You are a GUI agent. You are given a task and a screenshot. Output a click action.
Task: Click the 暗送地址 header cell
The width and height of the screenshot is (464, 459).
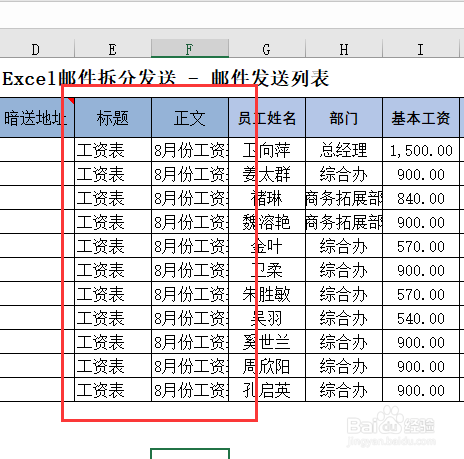[36, 118]
